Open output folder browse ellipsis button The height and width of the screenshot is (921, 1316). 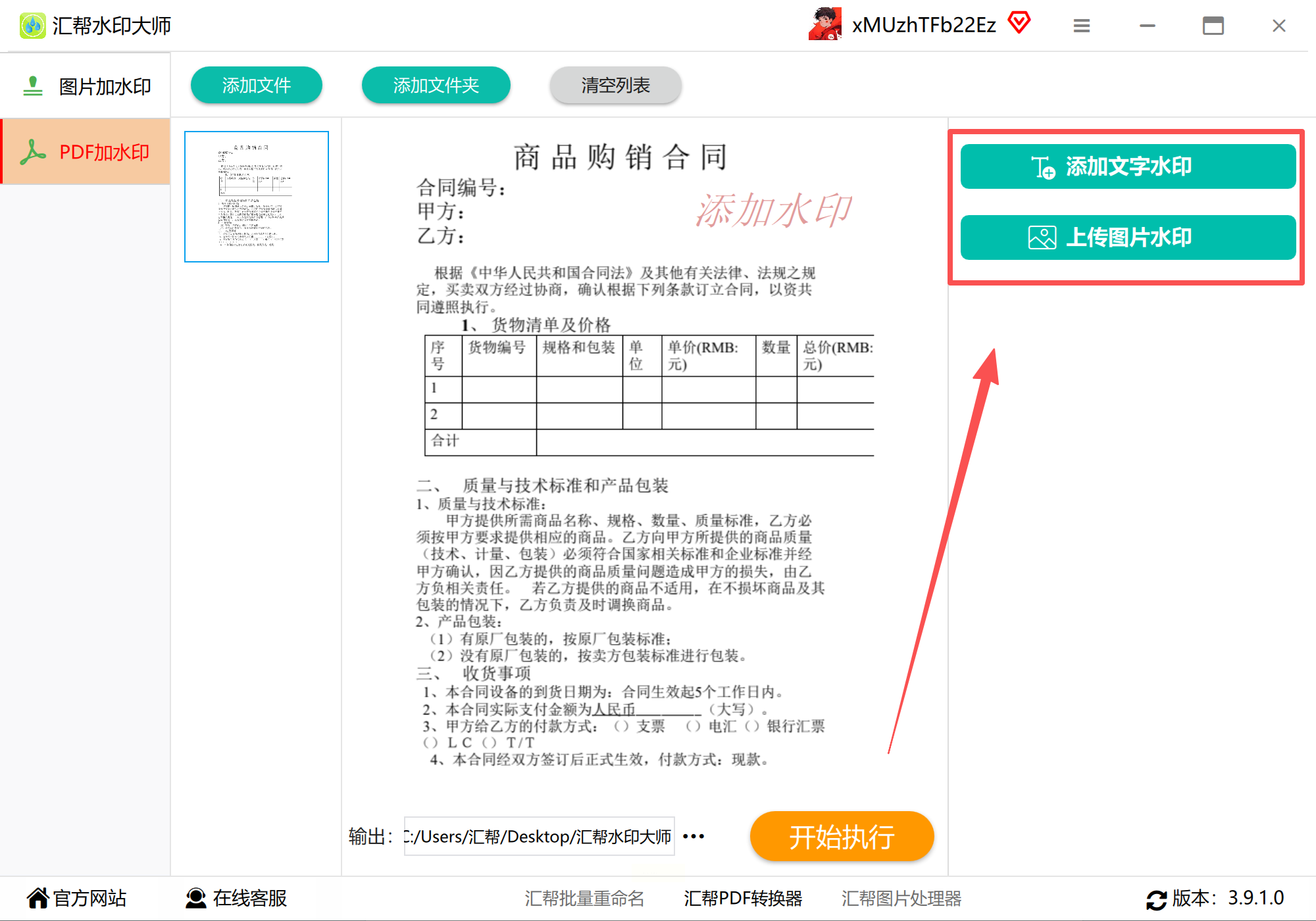694,836
